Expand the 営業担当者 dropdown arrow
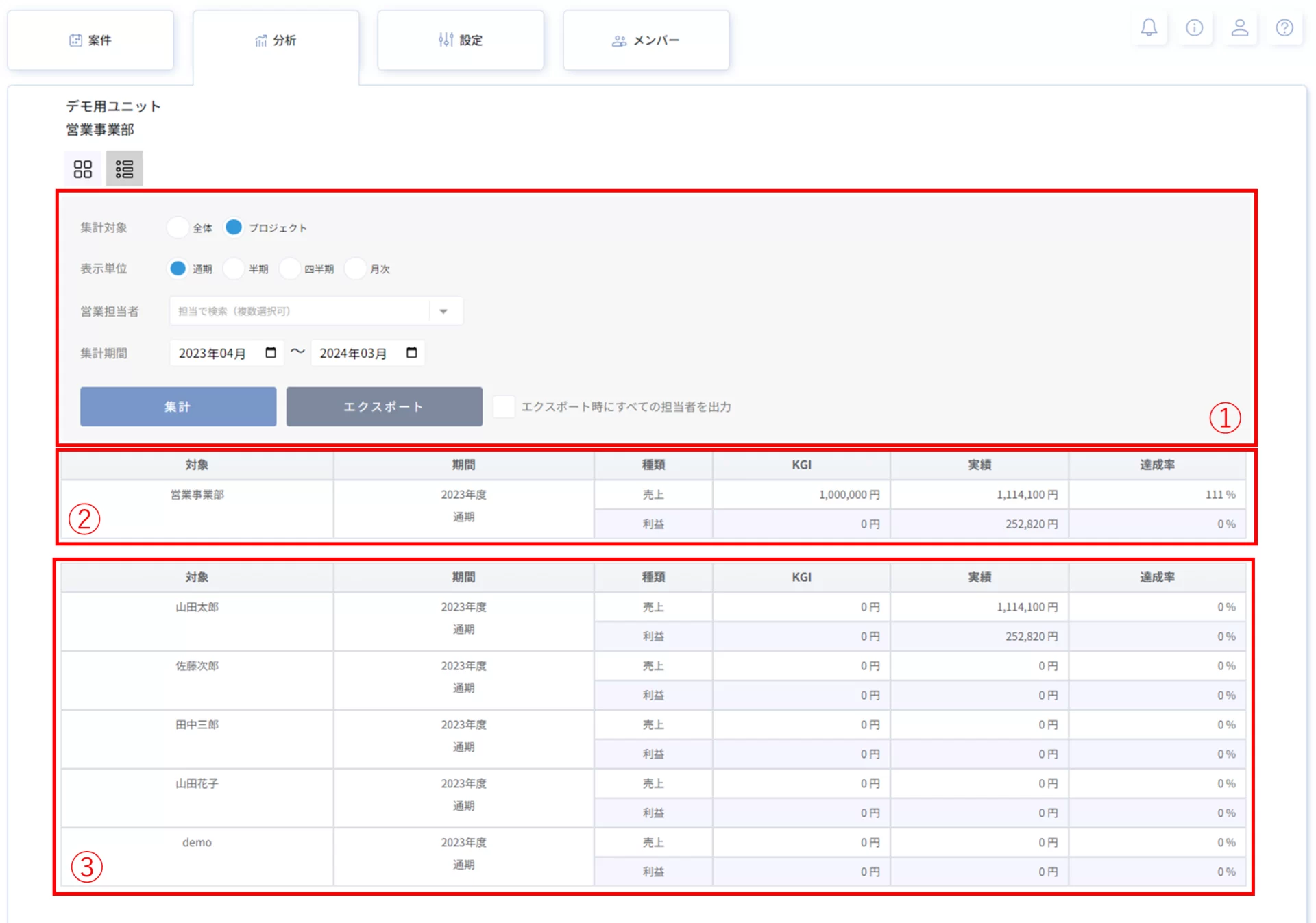This screenshot has width=1316, height=923. 443,311
